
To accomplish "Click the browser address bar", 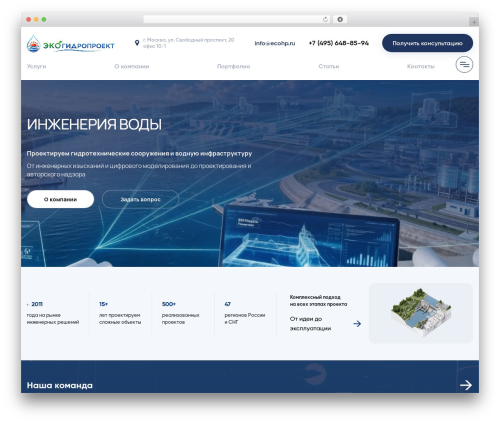I will point(237,20).
